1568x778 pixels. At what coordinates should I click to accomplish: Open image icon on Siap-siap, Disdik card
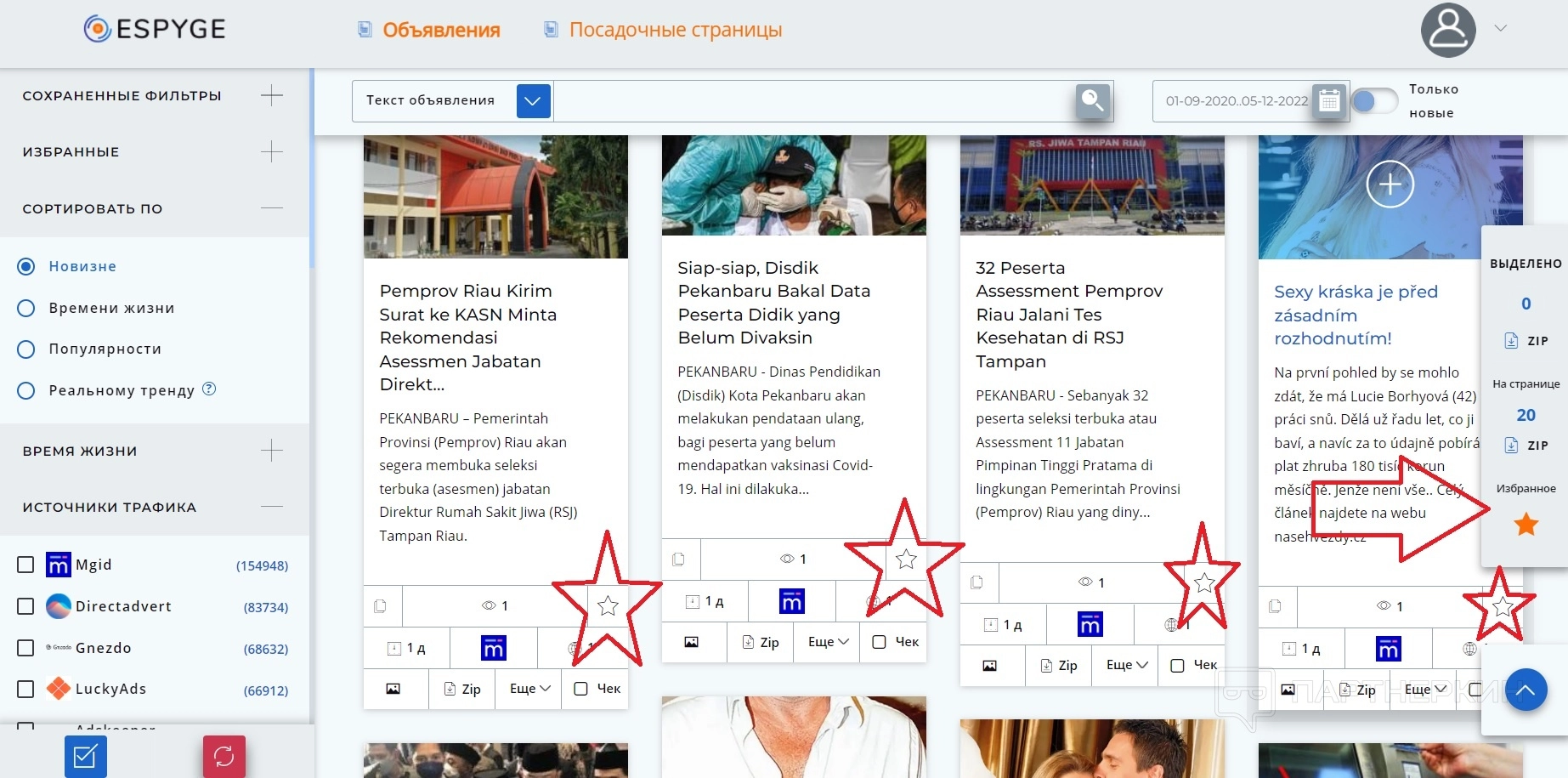691,642
